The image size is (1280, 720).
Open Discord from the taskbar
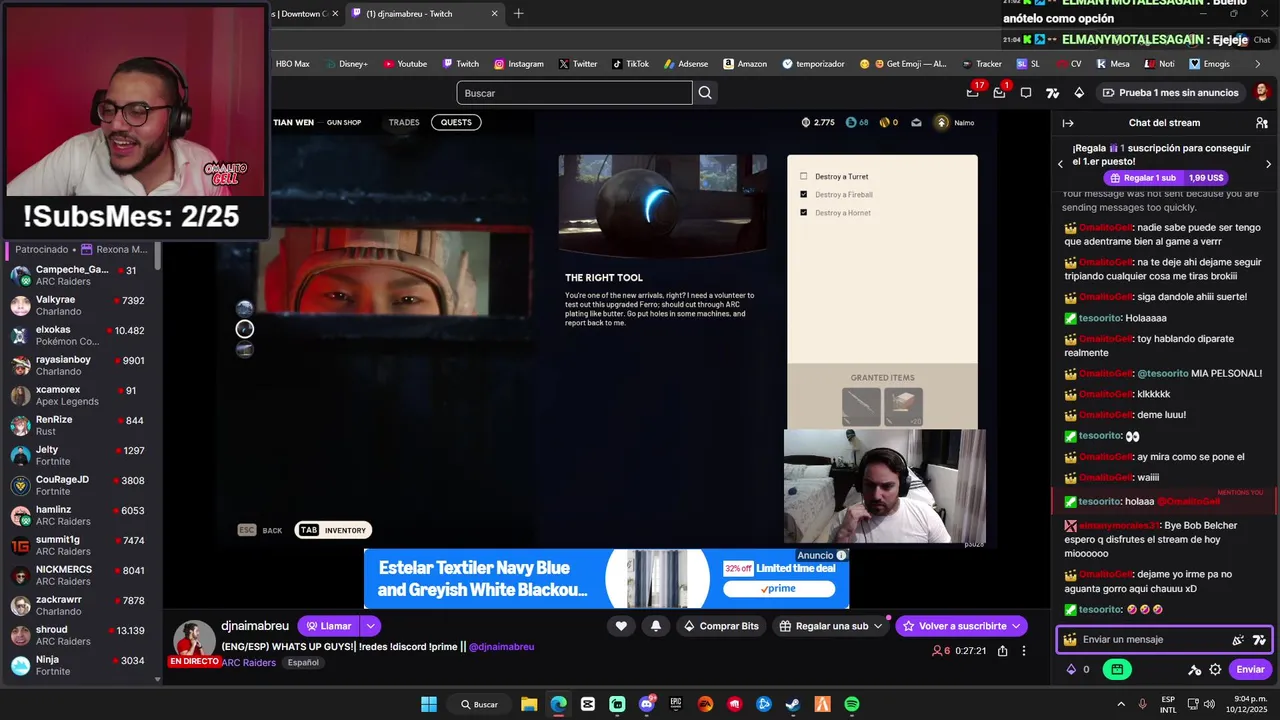(x=646, y=704)
